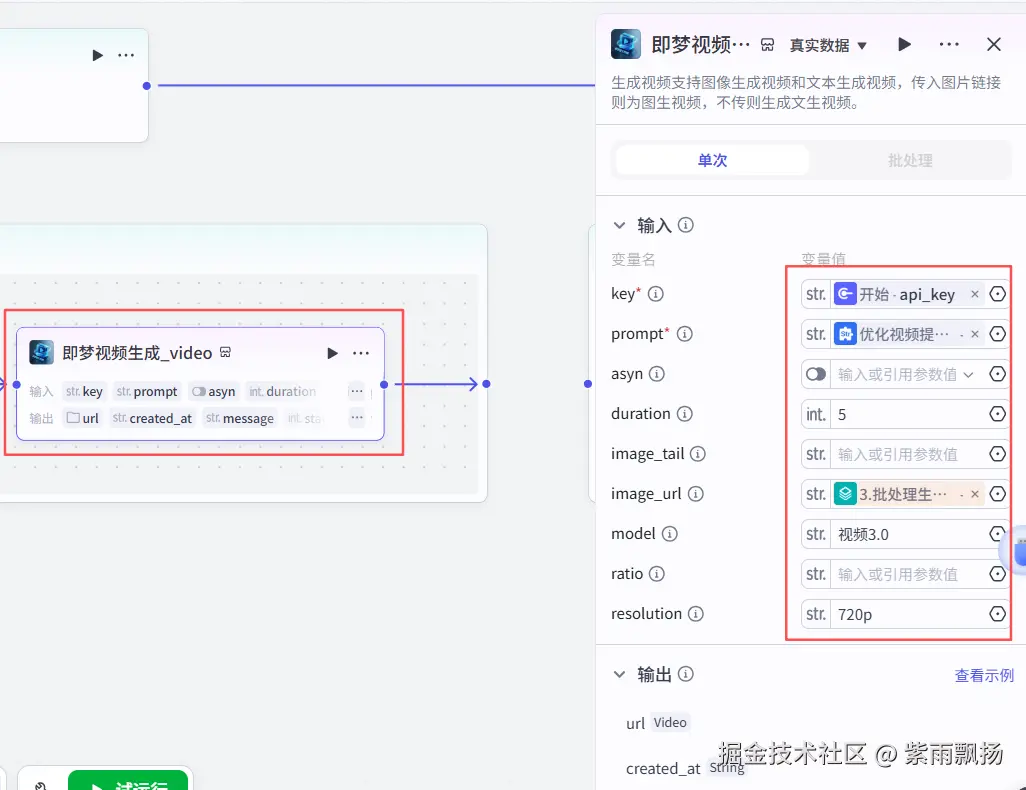Screen dimensions: 1026x790
Task: Click the url Video output entry
Action: pos(656,723)
